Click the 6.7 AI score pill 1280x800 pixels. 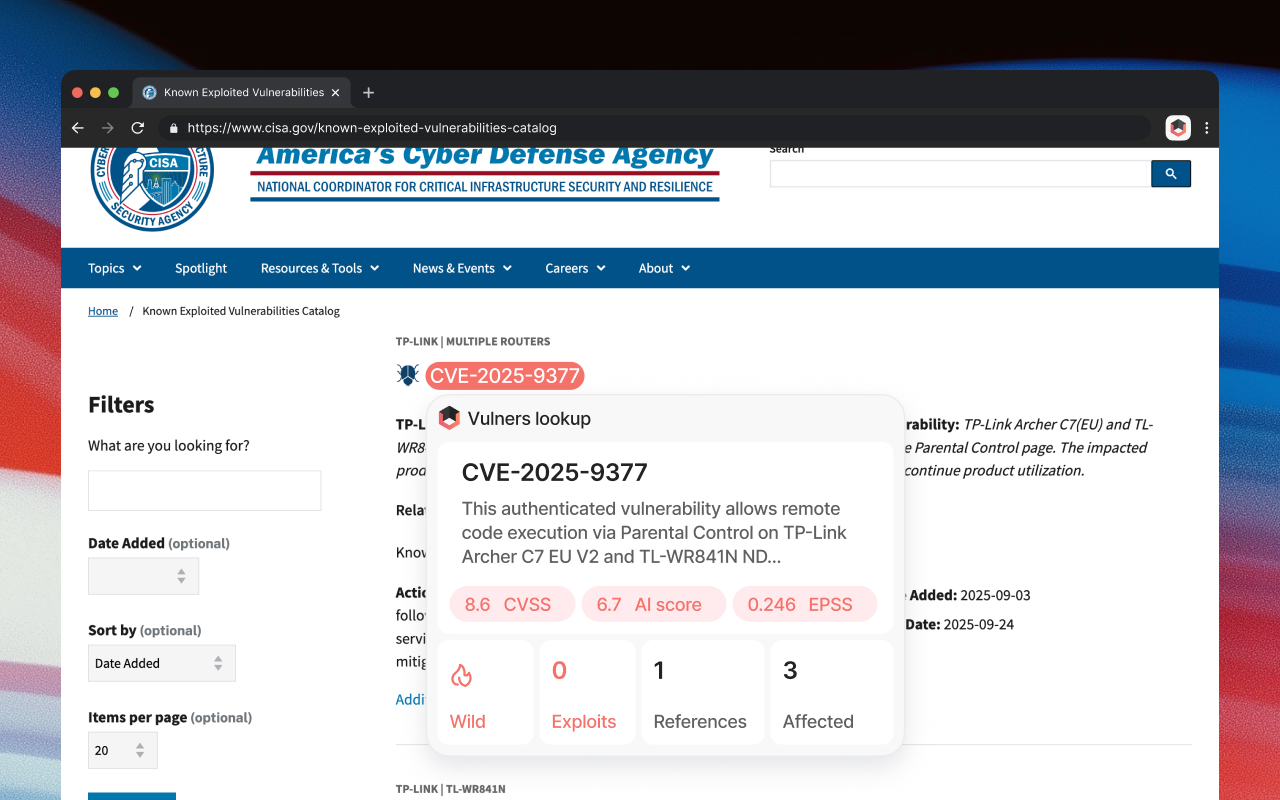pyautogui.click(x=653, y=604)
